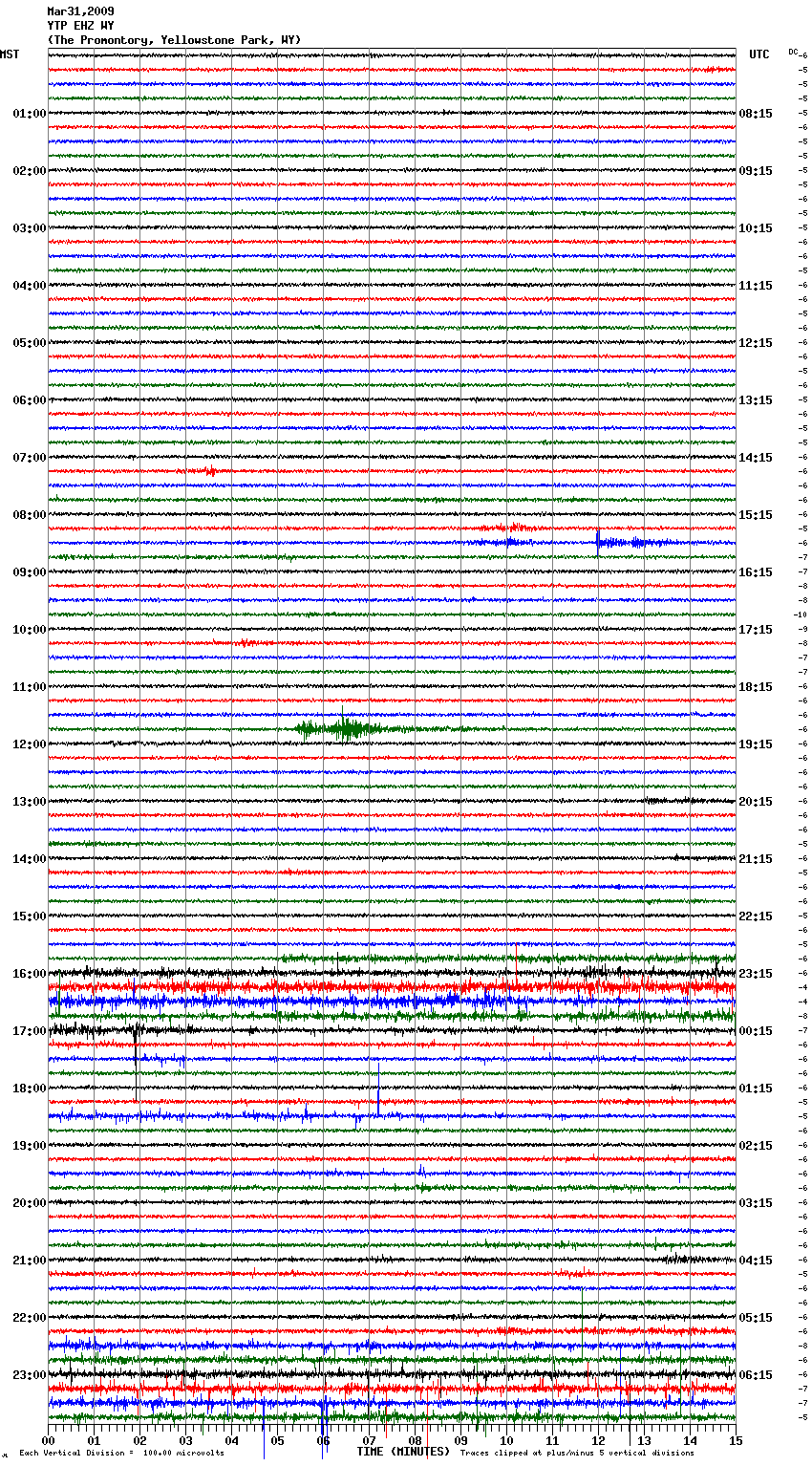
Task: Click minute 09 on the bottom time axis
Action: (x=460, y=1440)
